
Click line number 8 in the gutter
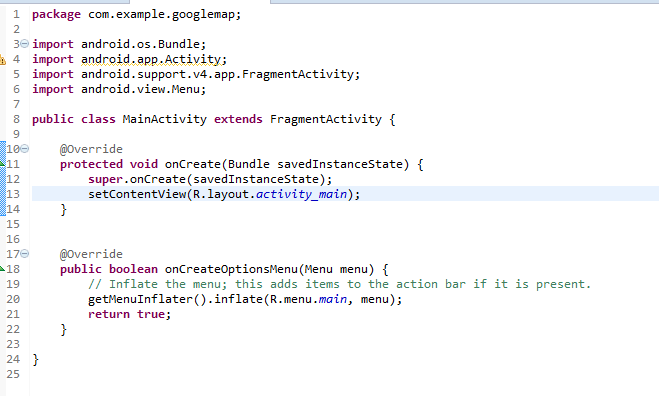pos(16,119)
